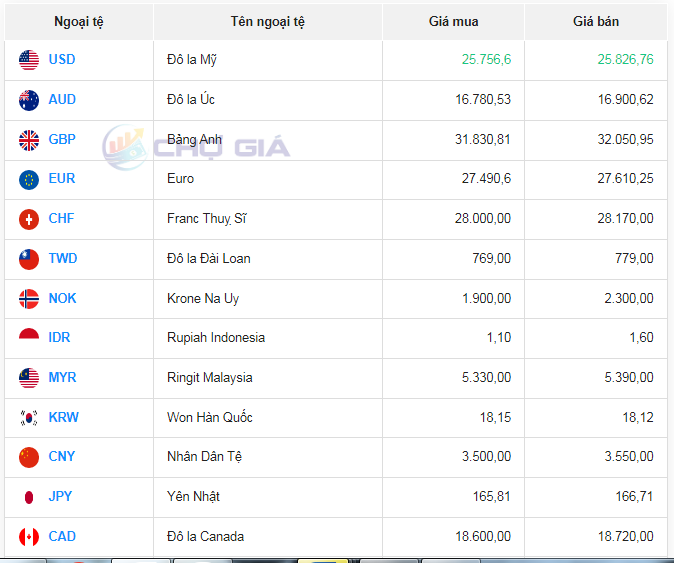This screenshot has width=674, height=563.
Task: Click the Indonesian flag icon for IDR
Action: click(29, 334)
